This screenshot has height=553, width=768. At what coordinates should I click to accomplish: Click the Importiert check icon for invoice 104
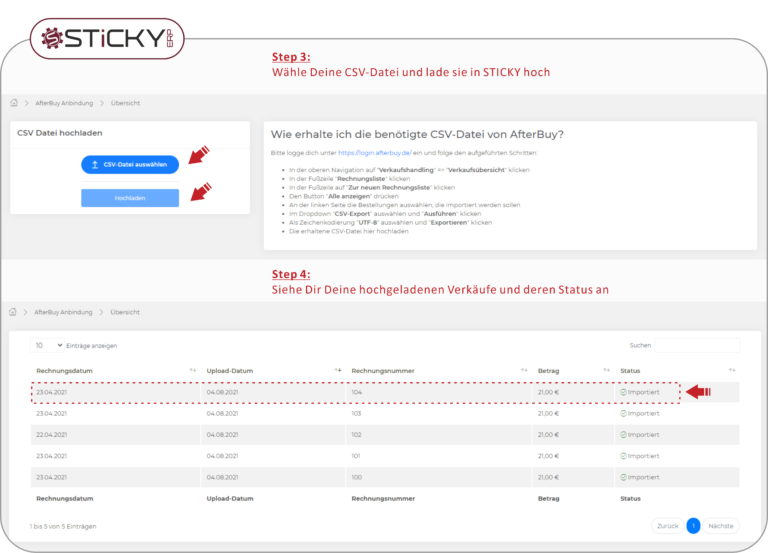click(624, 392)
